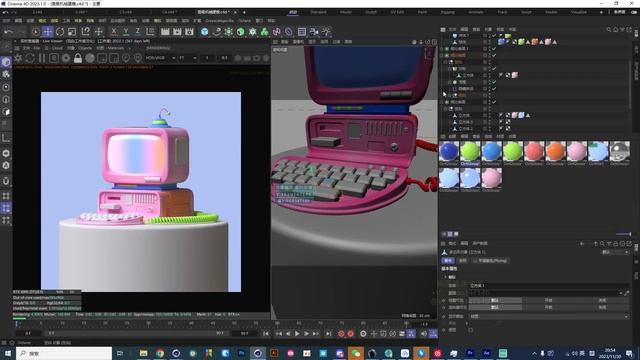Open the 平滑着色(Phong) attribute tab
Screen dimensions: 640x360
click(x=491, y=260)
